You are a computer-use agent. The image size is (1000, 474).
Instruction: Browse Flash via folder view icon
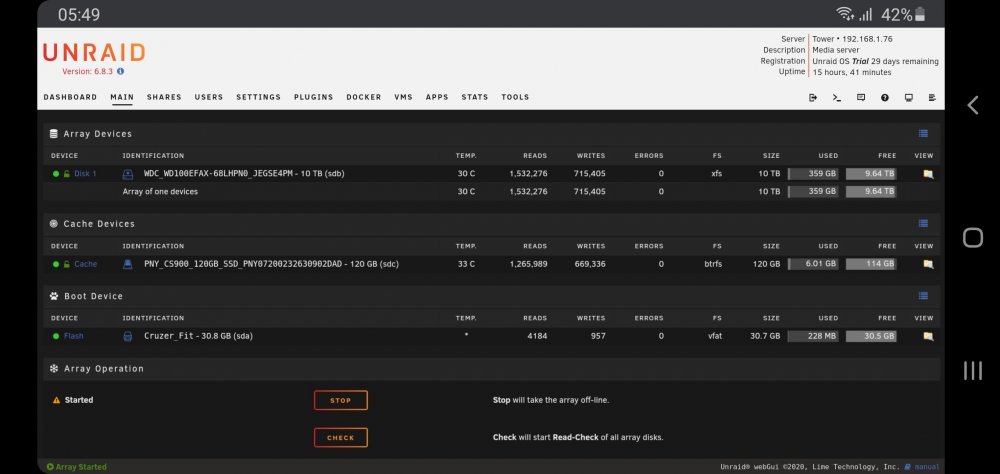click(x=928, y=336)
